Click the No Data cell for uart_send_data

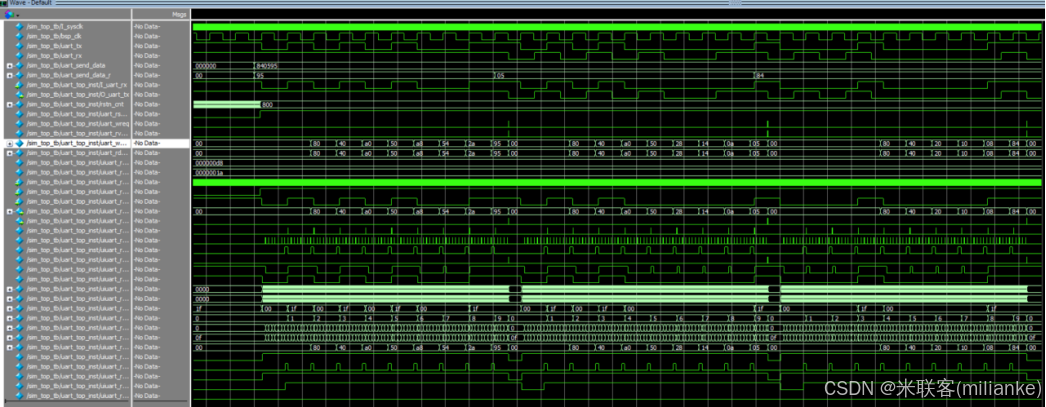point(147,65)
